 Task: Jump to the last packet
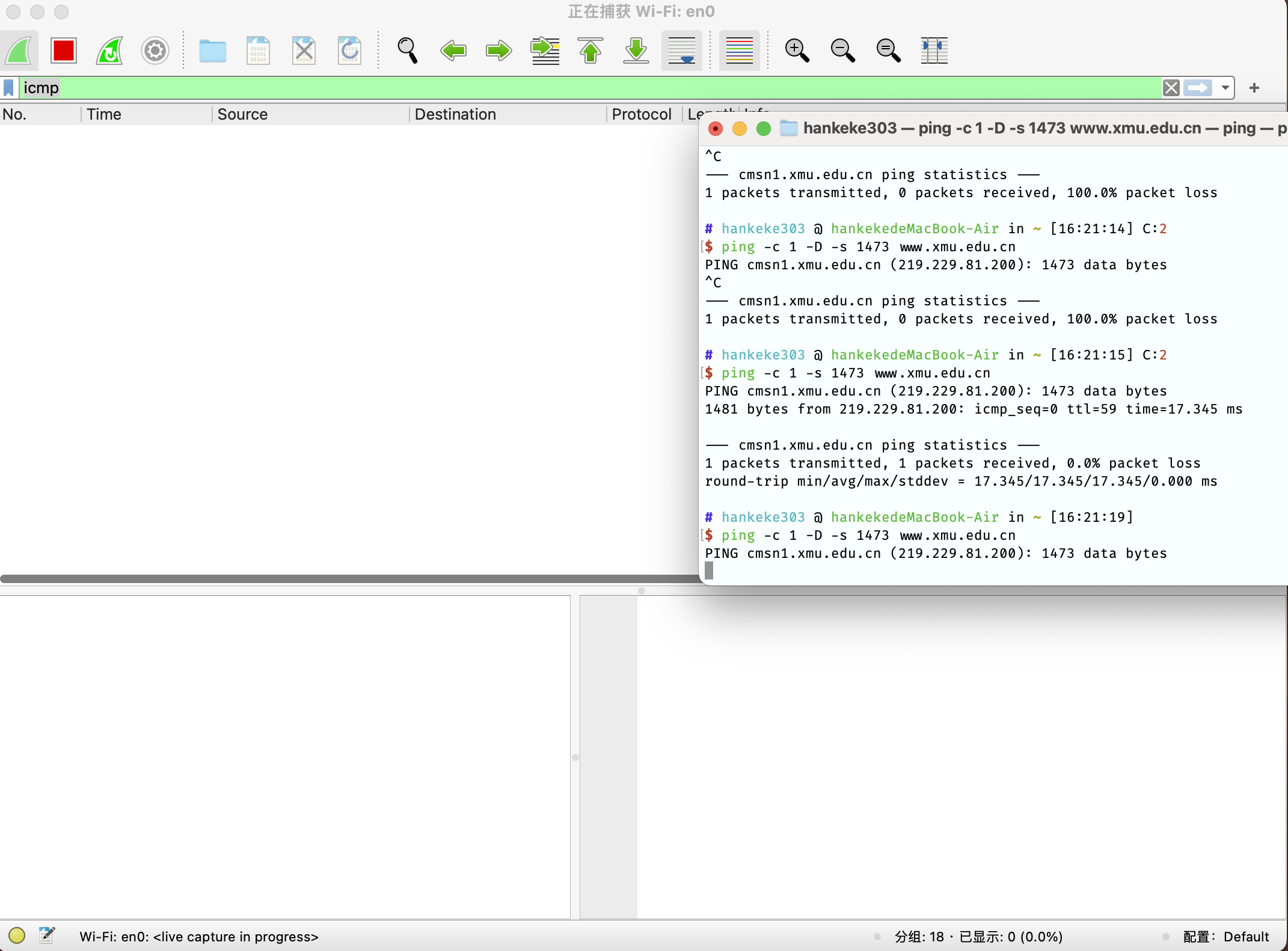tap(636, 50)
